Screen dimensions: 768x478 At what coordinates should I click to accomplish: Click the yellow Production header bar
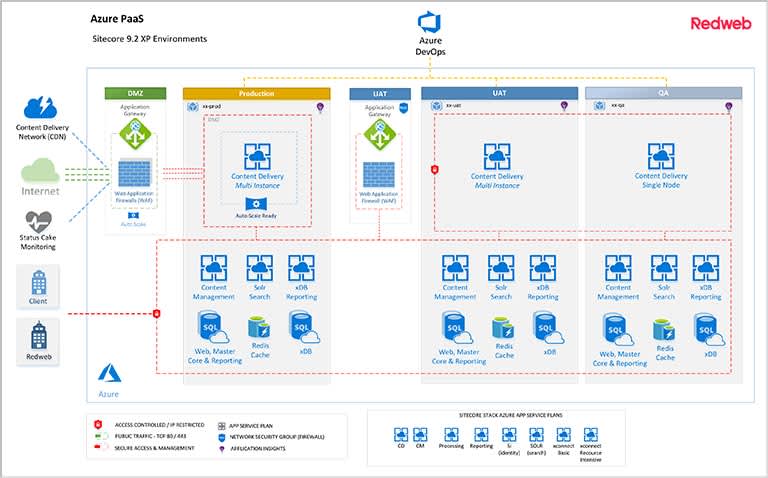257,93
